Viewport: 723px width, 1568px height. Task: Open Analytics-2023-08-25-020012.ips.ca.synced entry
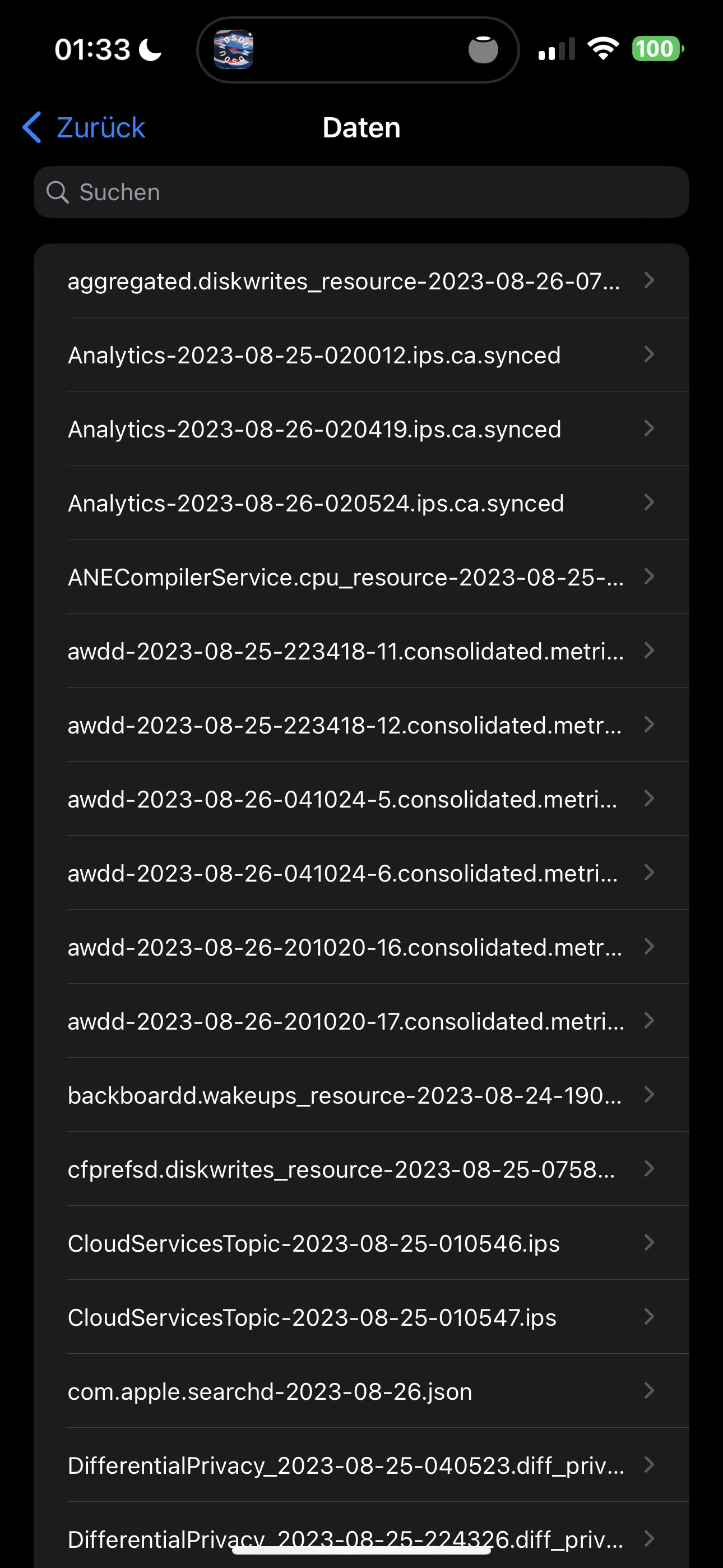(314, 355)
